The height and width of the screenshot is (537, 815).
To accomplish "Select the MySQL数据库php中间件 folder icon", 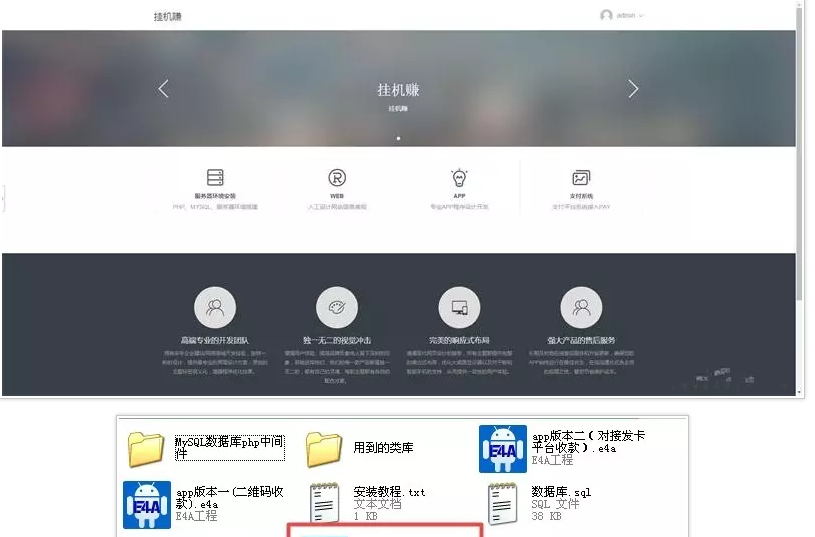I will click(x=146, y=449).
